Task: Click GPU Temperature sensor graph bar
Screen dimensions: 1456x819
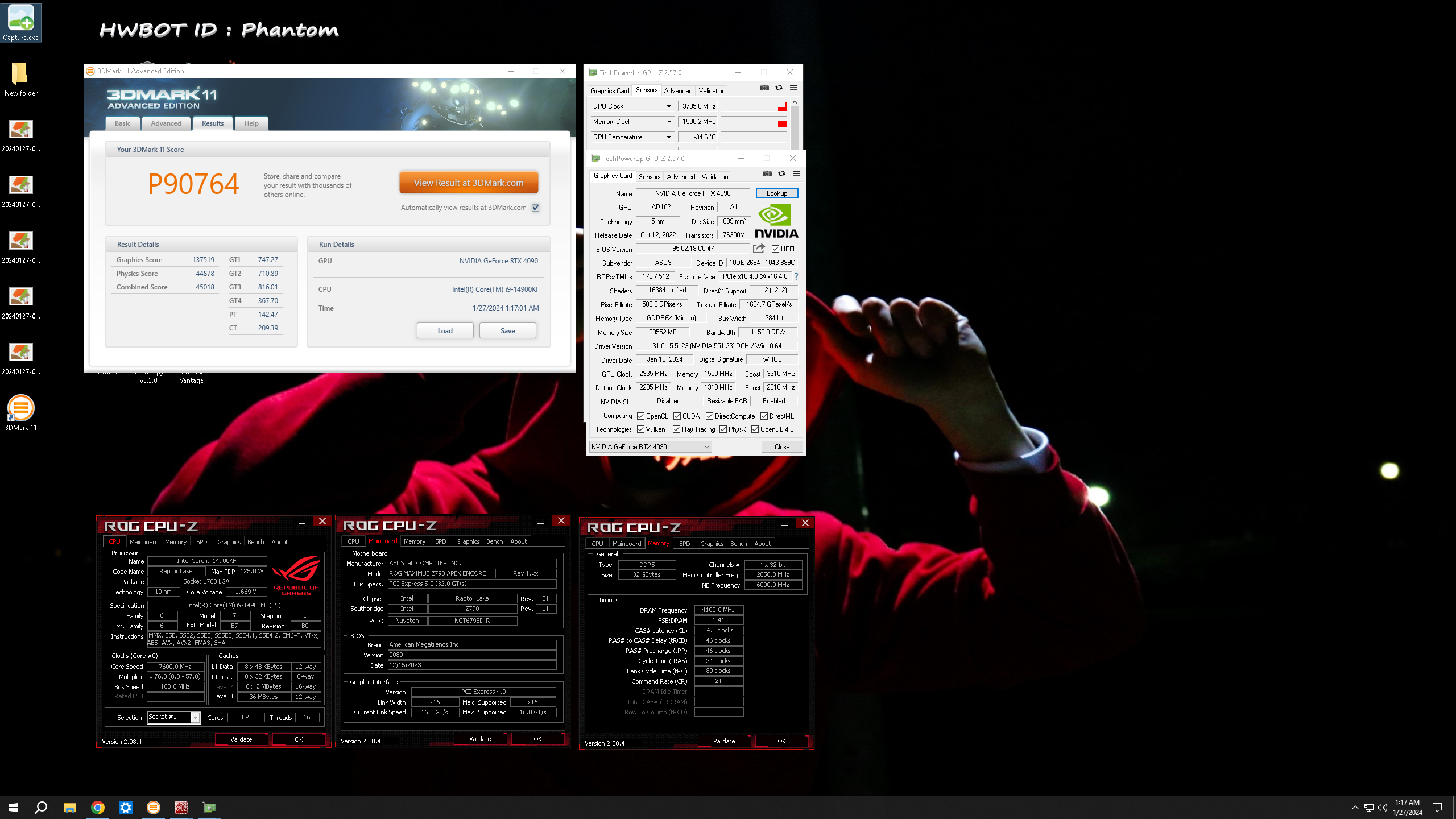Action: [754, 137]
